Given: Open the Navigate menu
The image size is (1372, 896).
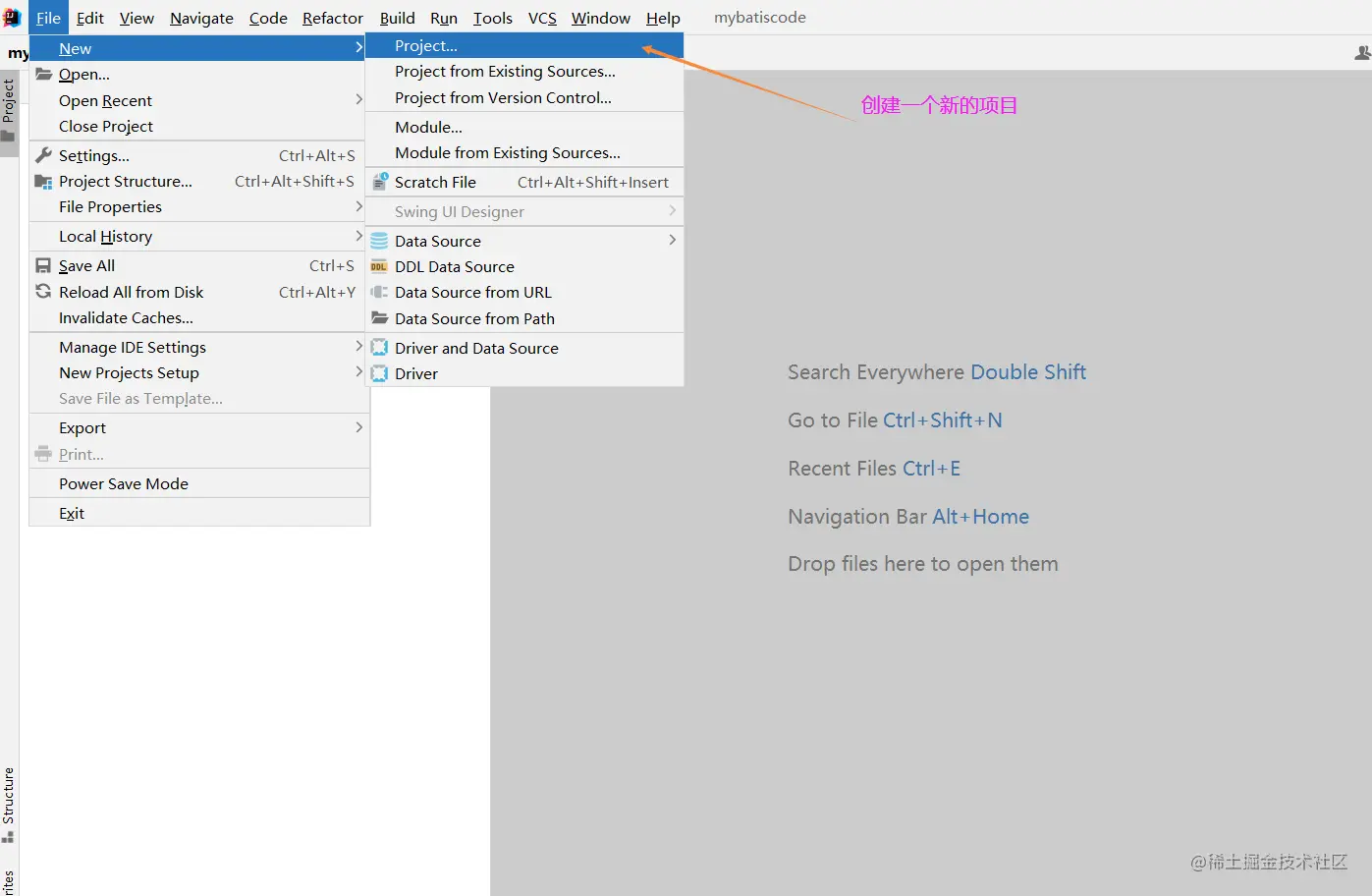Looking at the screenshot, I should click(x=201, y=18).
